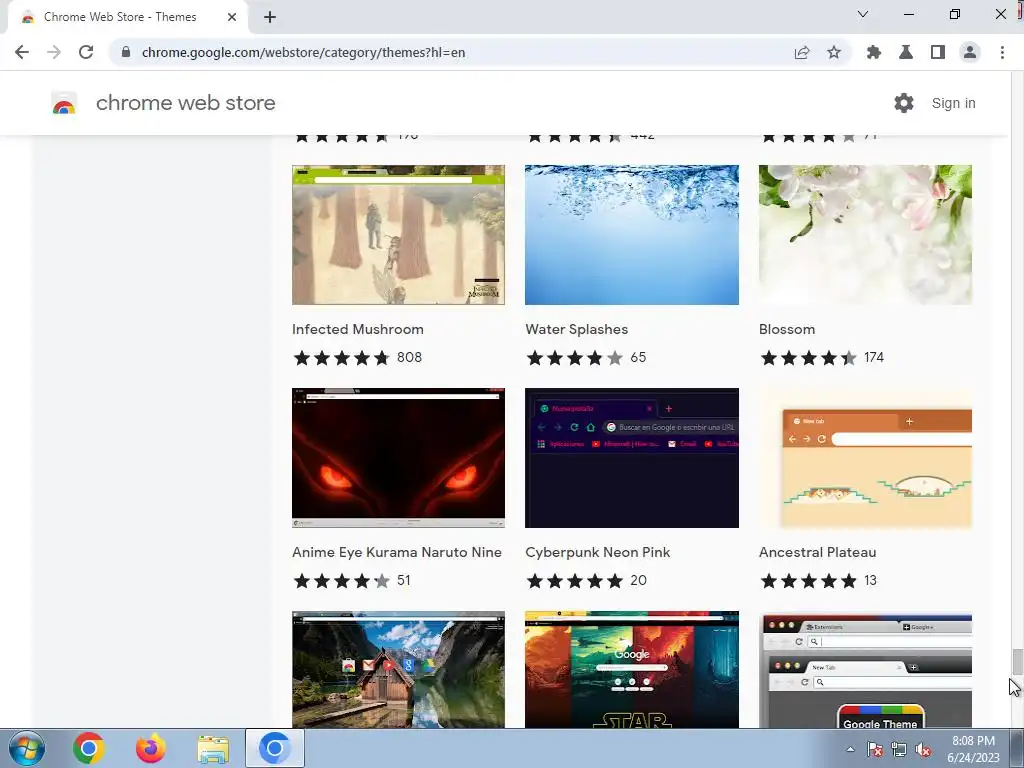
Task: Click the Sign in link
Action: (x=953, y=103)
